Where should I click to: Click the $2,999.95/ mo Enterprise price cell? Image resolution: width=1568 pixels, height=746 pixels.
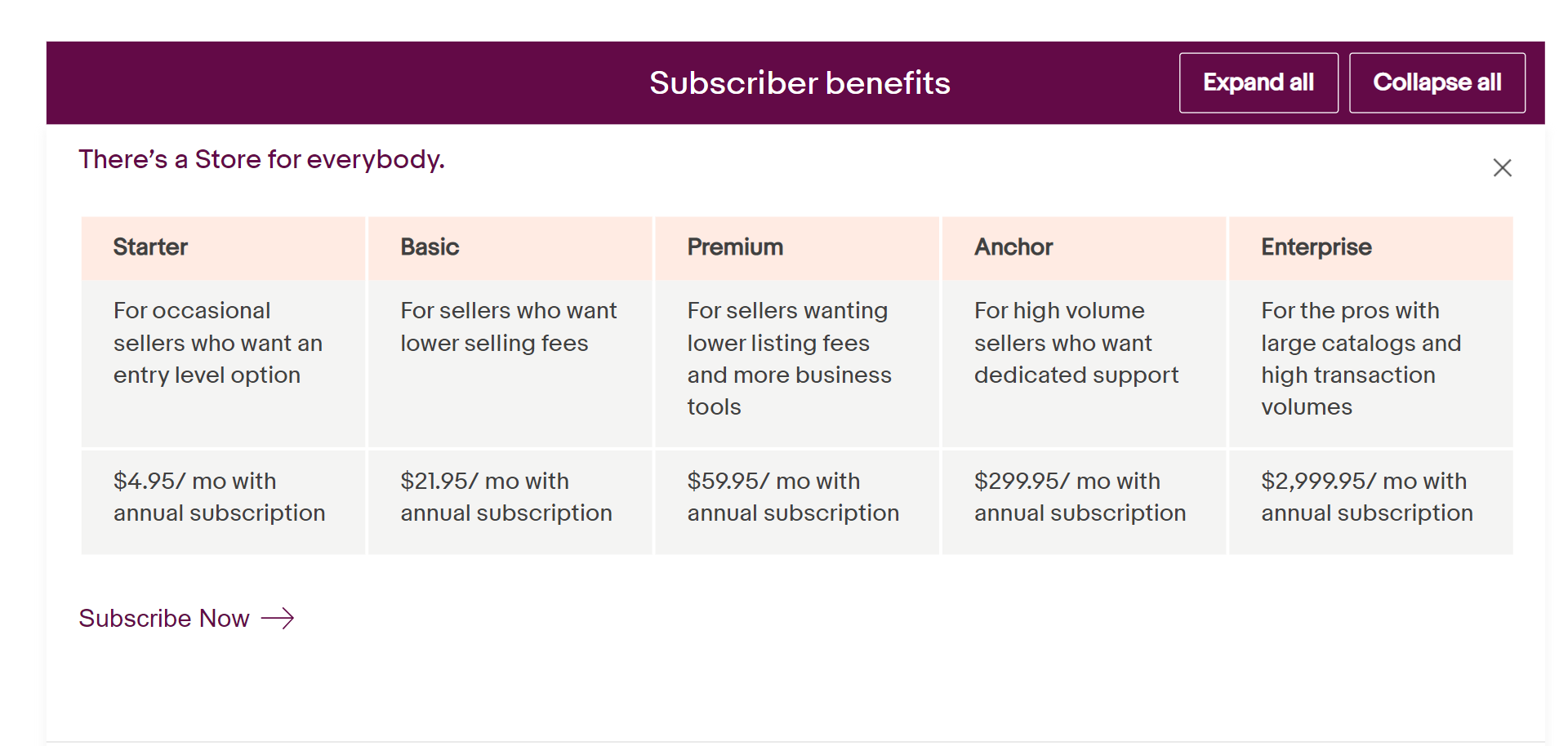[x=1371, y=502]
